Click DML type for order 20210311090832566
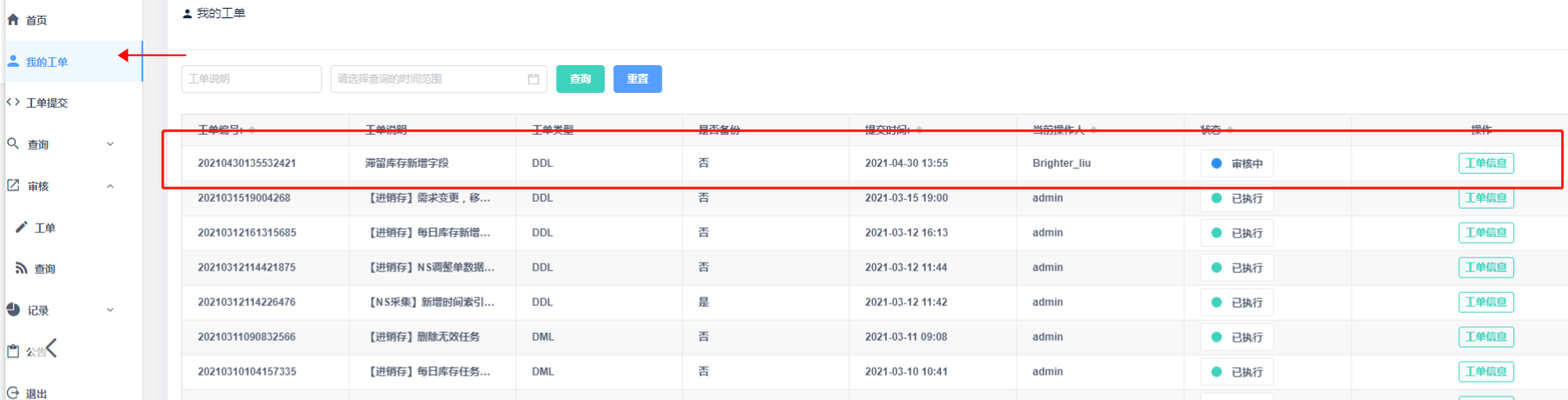1568x400 pixels. pyautogui.click(x=543, y=337)
